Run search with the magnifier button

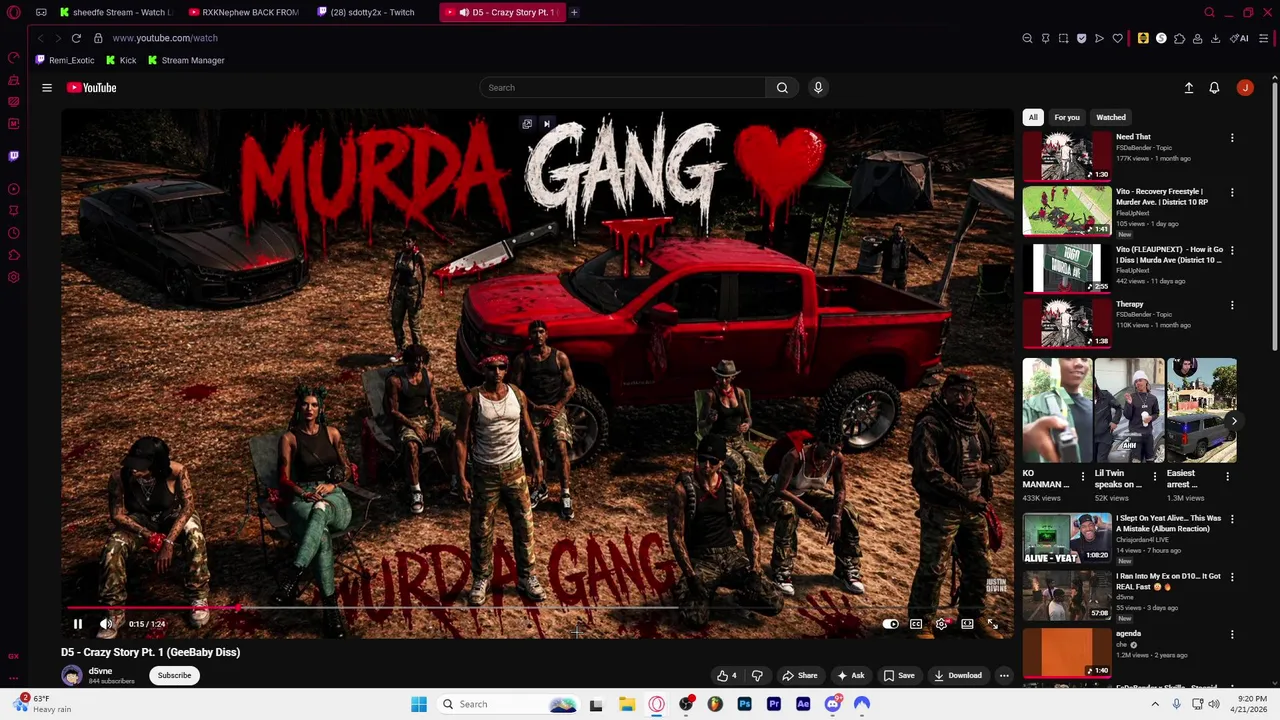[x=782, y=88]
